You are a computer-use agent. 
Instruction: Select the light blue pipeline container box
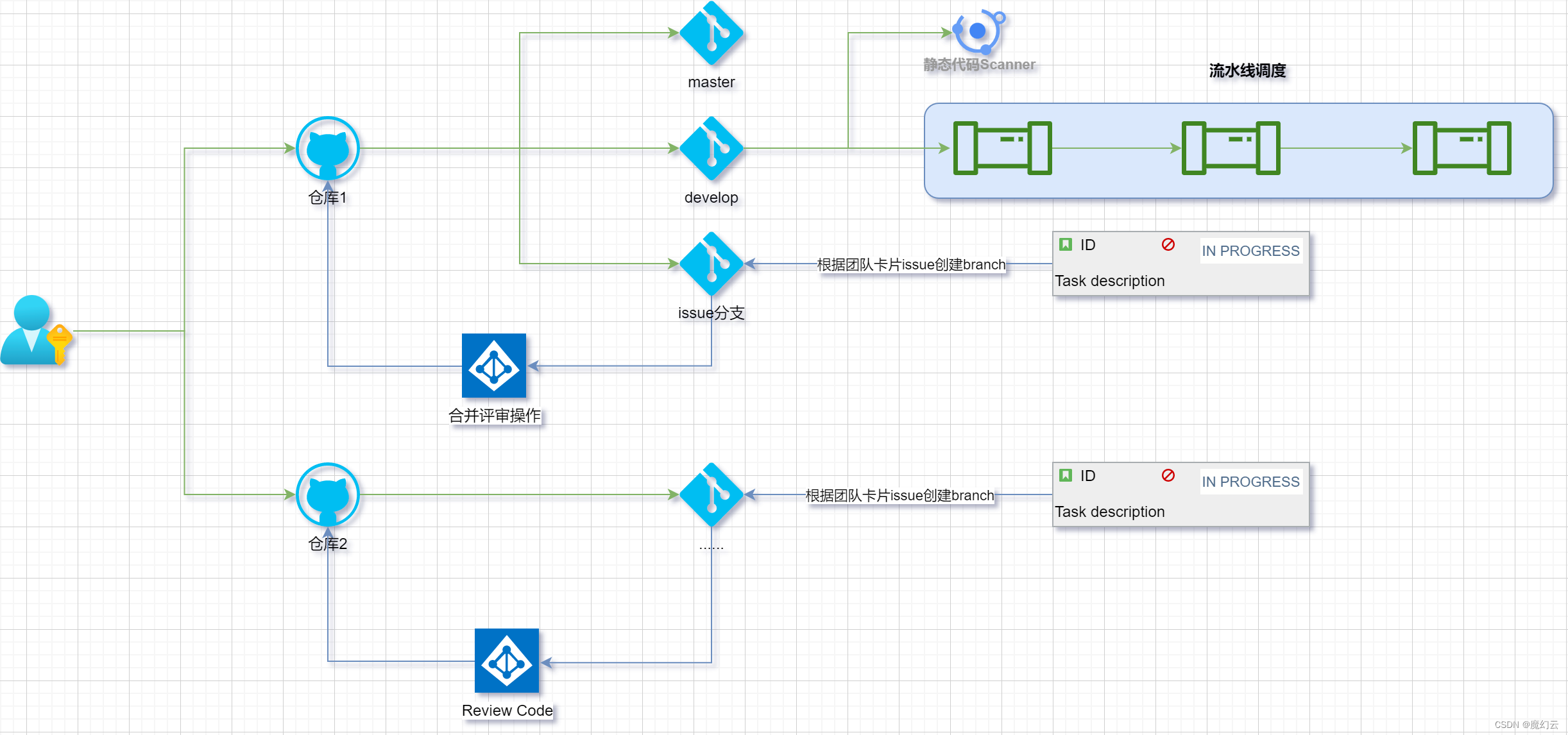pos(1239,151)
